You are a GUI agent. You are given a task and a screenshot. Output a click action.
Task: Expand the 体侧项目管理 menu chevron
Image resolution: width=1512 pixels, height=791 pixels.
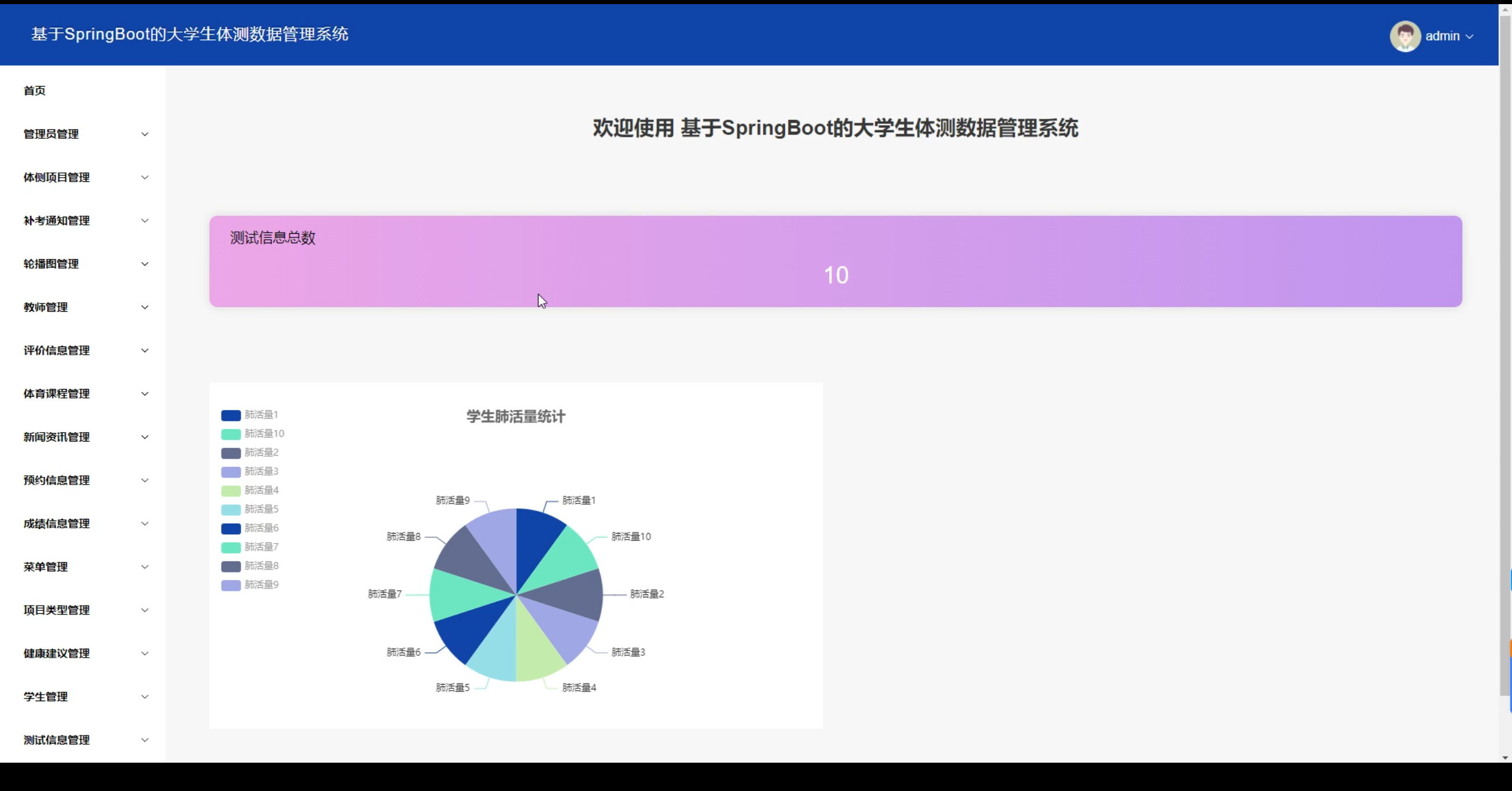(145, 177)
